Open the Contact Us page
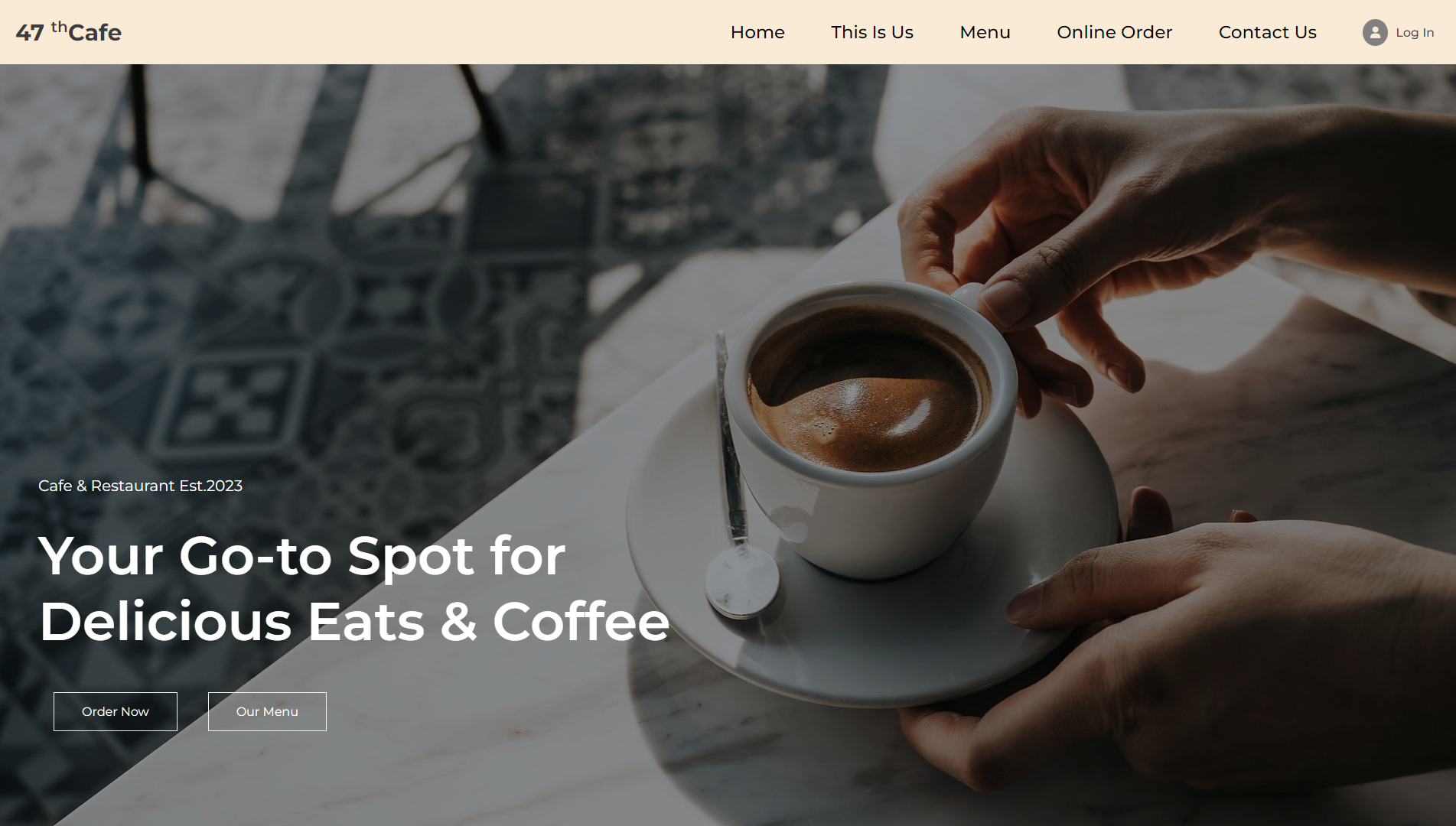 pyautogui.click(x=1268, y=32)
